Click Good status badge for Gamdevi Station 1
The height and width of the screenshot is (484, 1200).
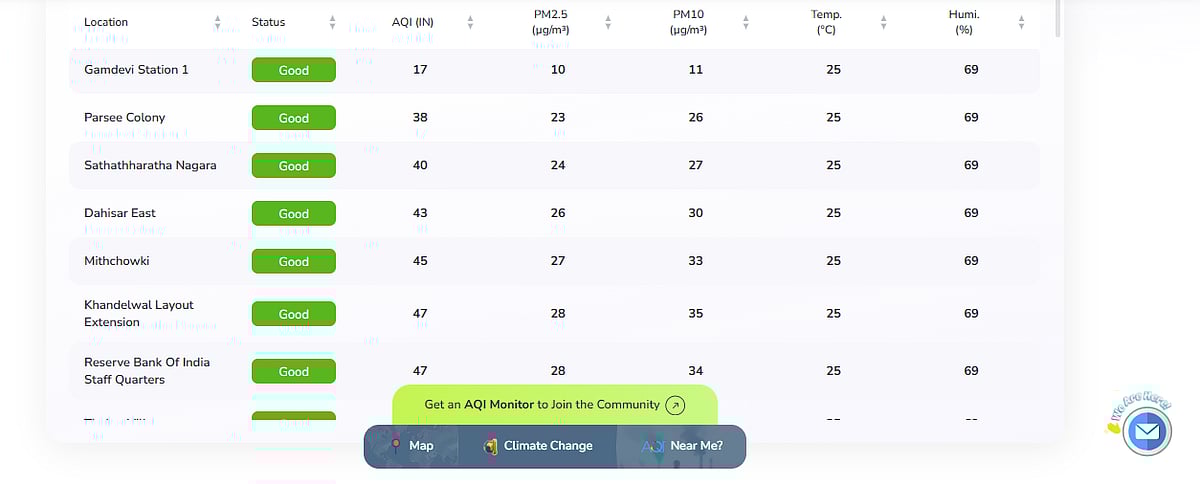click(x=293, y=70)
